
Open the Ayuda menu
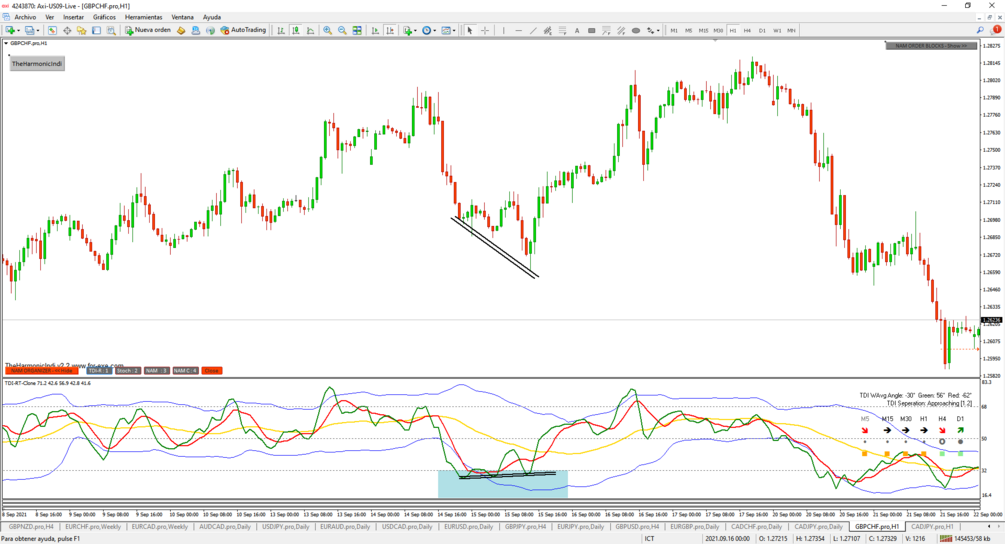pyautogui.click(x=212, y=17)
